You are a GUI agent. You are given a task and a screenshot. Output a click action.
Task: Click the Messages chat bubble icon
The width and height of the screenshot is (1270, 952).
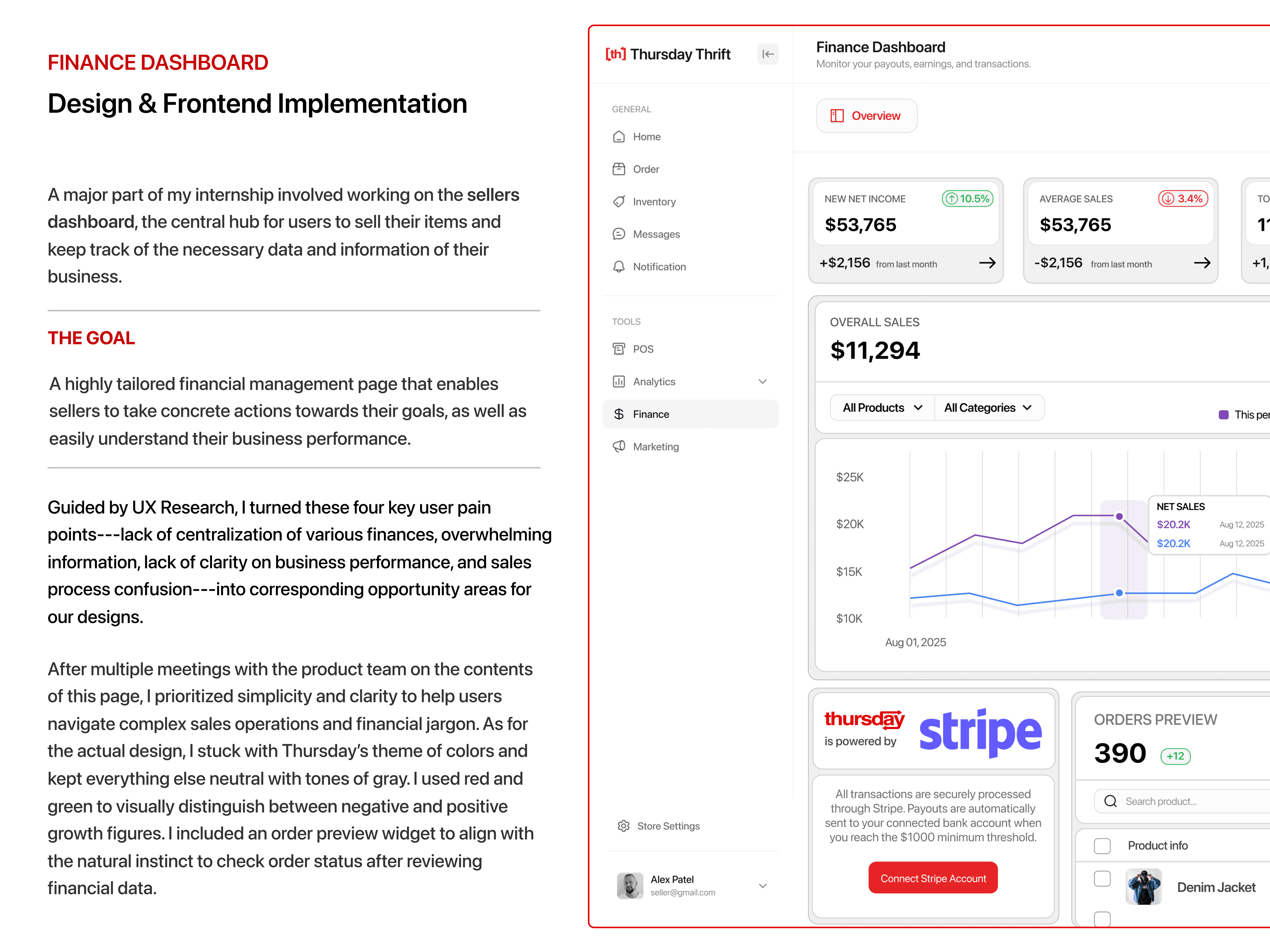tap(619, 234)
